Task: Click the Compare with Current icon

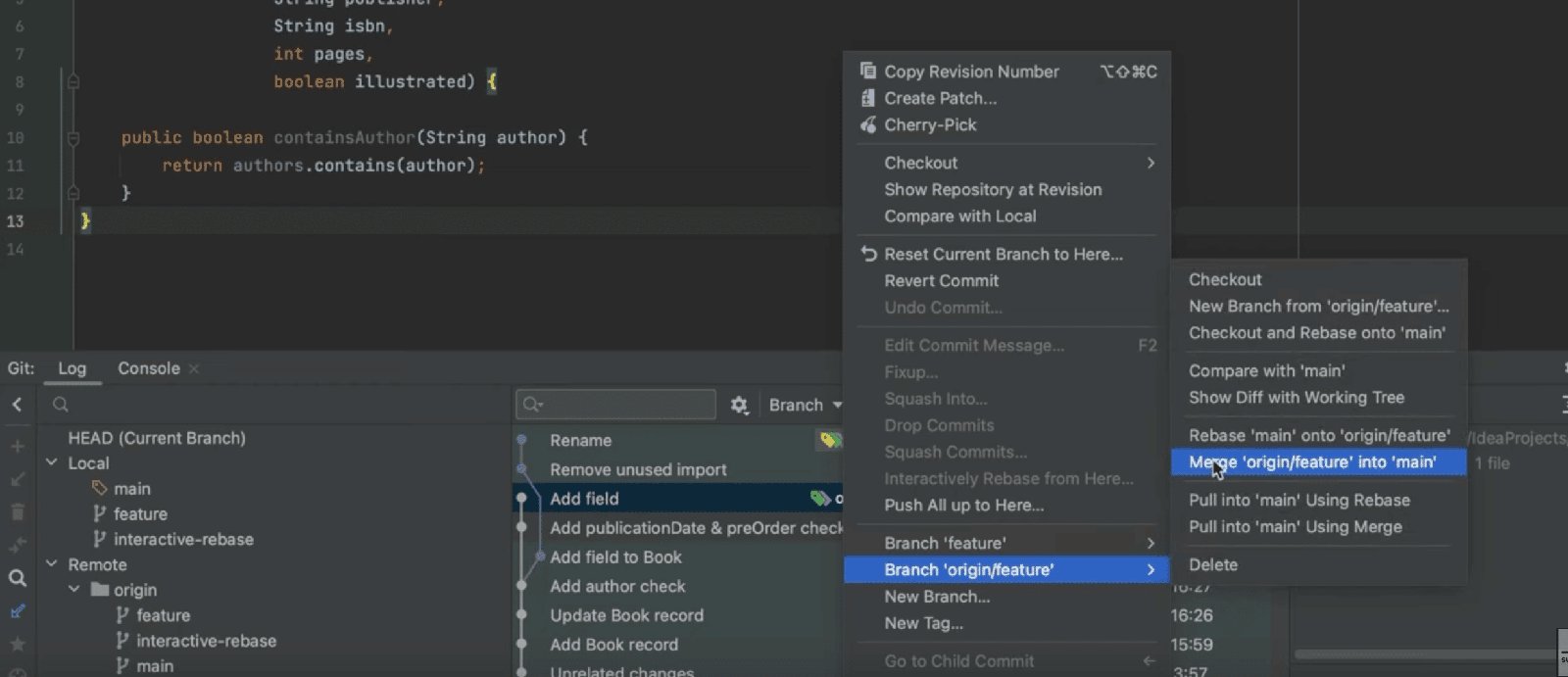Action: (x=17, y=545)
